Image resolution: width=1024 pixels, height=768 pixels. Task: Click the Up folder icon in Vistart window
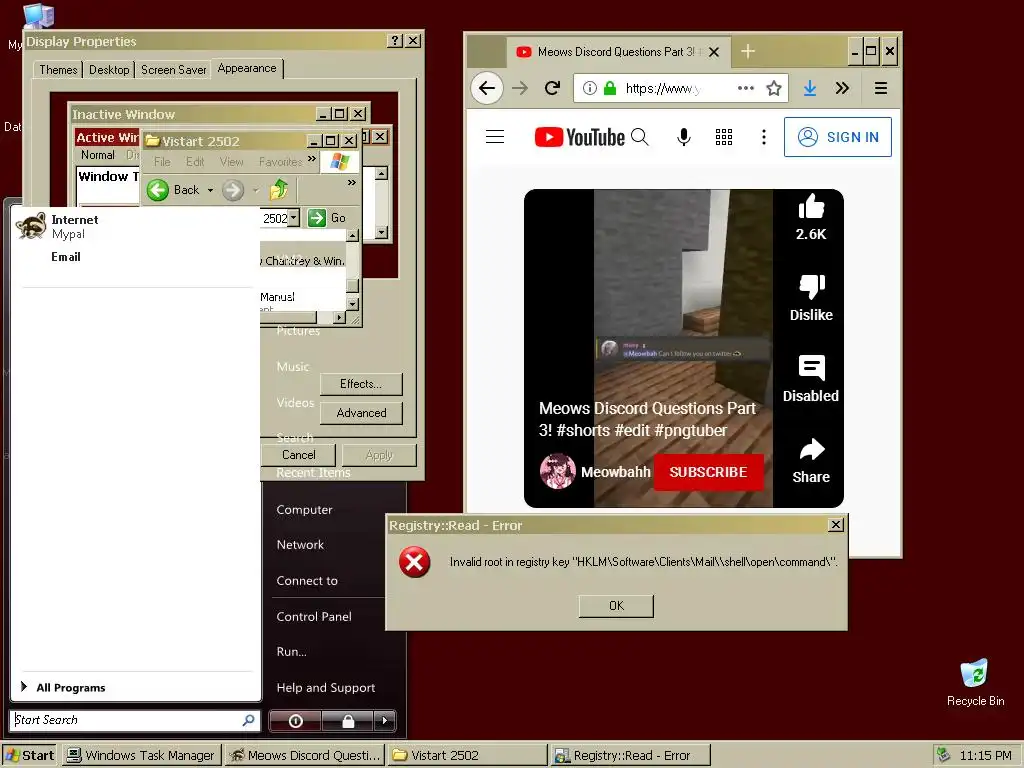tap(279, 189)
